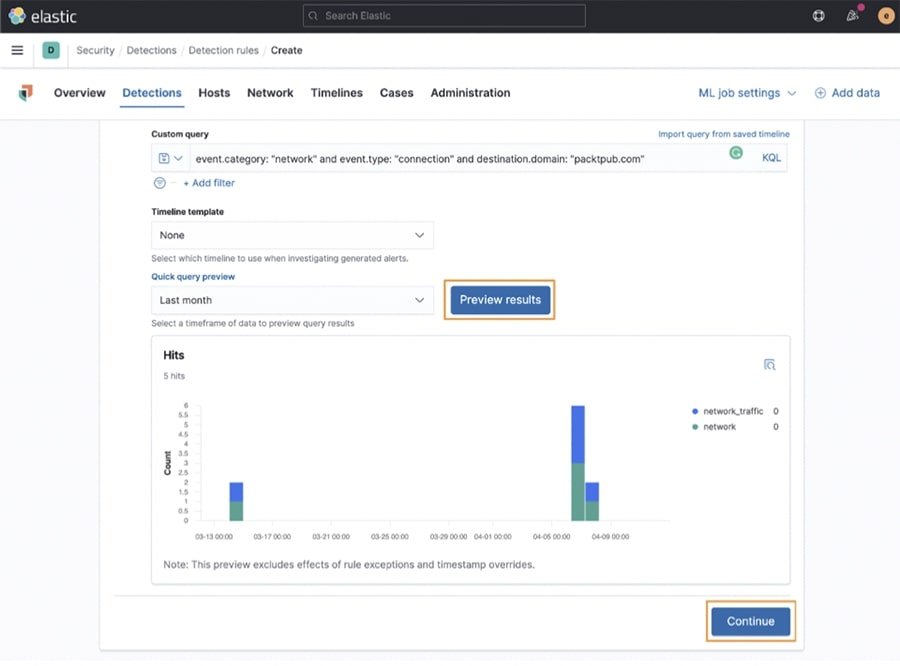The height and width of the screenshot is (666, 900).
Task: Switch to the Hosts tab
Action: [x=214, y=93]
